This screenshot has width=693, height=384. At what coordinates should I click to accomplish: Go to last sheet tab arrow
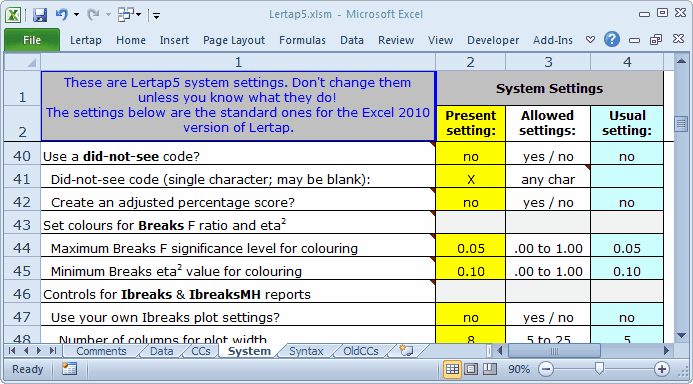pos(53,351)
